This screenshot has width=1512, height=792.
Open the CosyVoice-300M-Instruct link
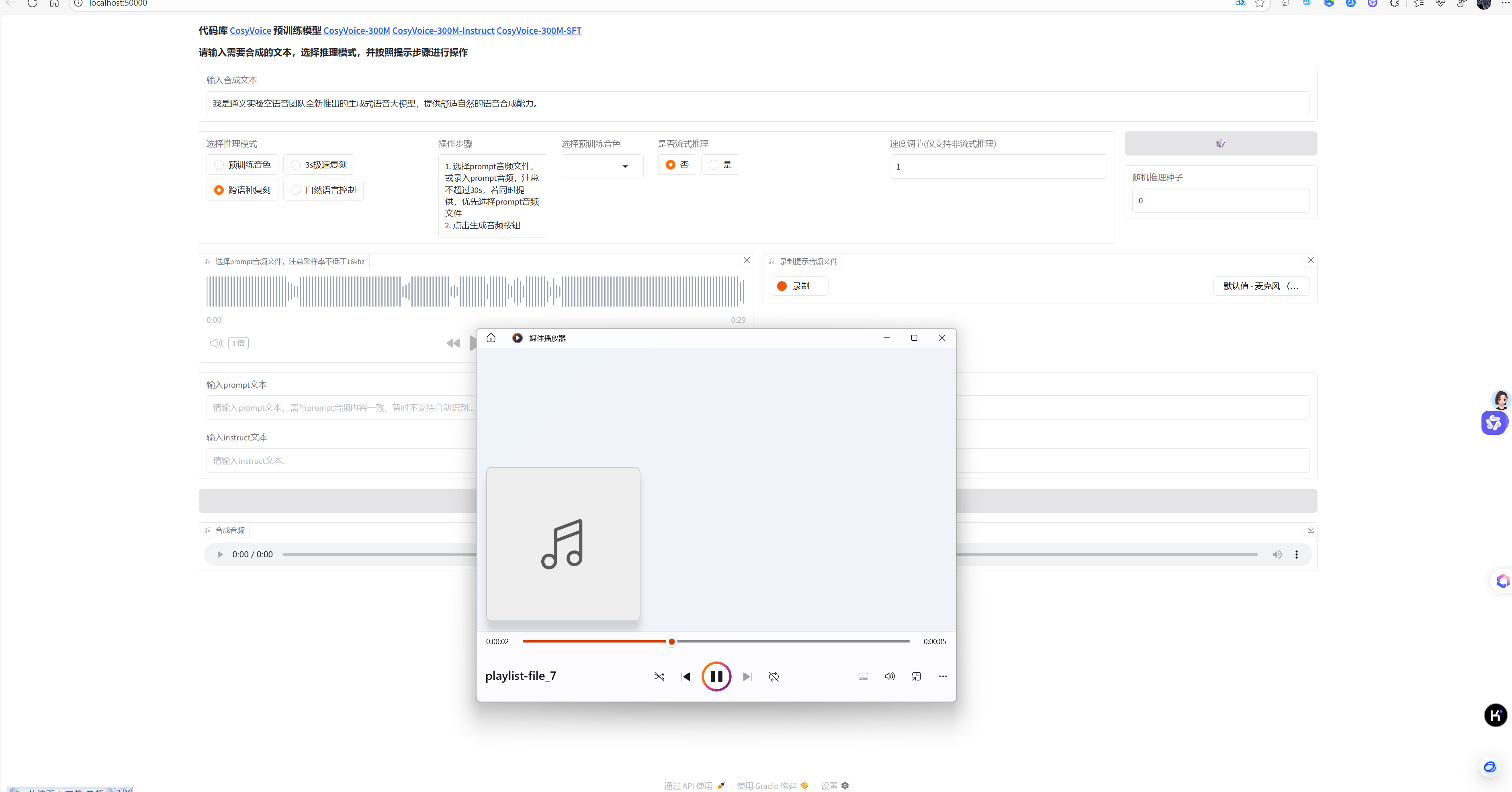pyautogui.click(x=443, y=31)
